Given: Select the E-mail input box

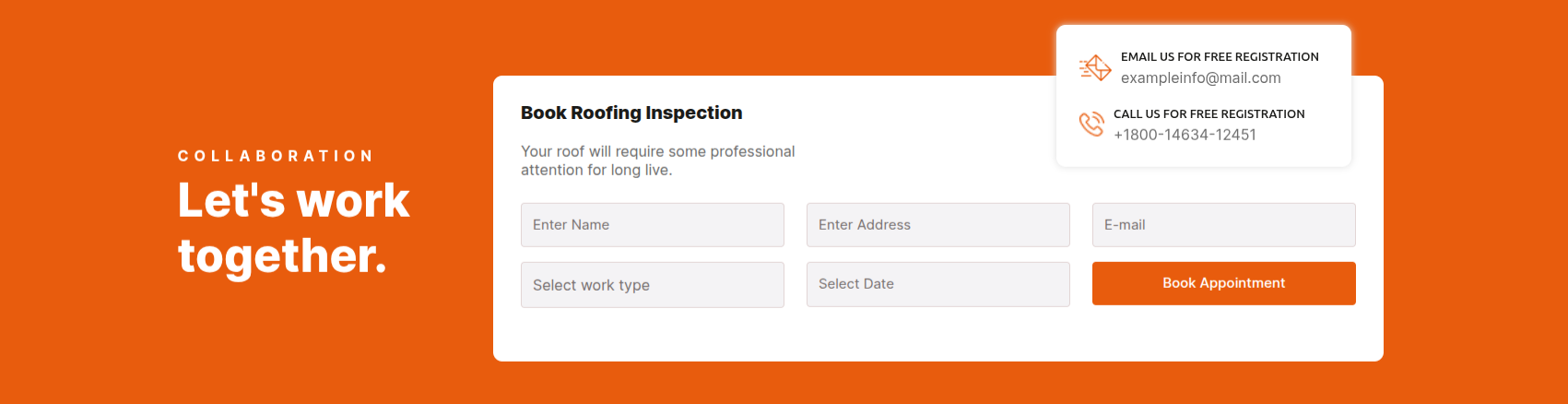Looking at the screenshot, I should pyautogui.click(x=1223, y=225).
